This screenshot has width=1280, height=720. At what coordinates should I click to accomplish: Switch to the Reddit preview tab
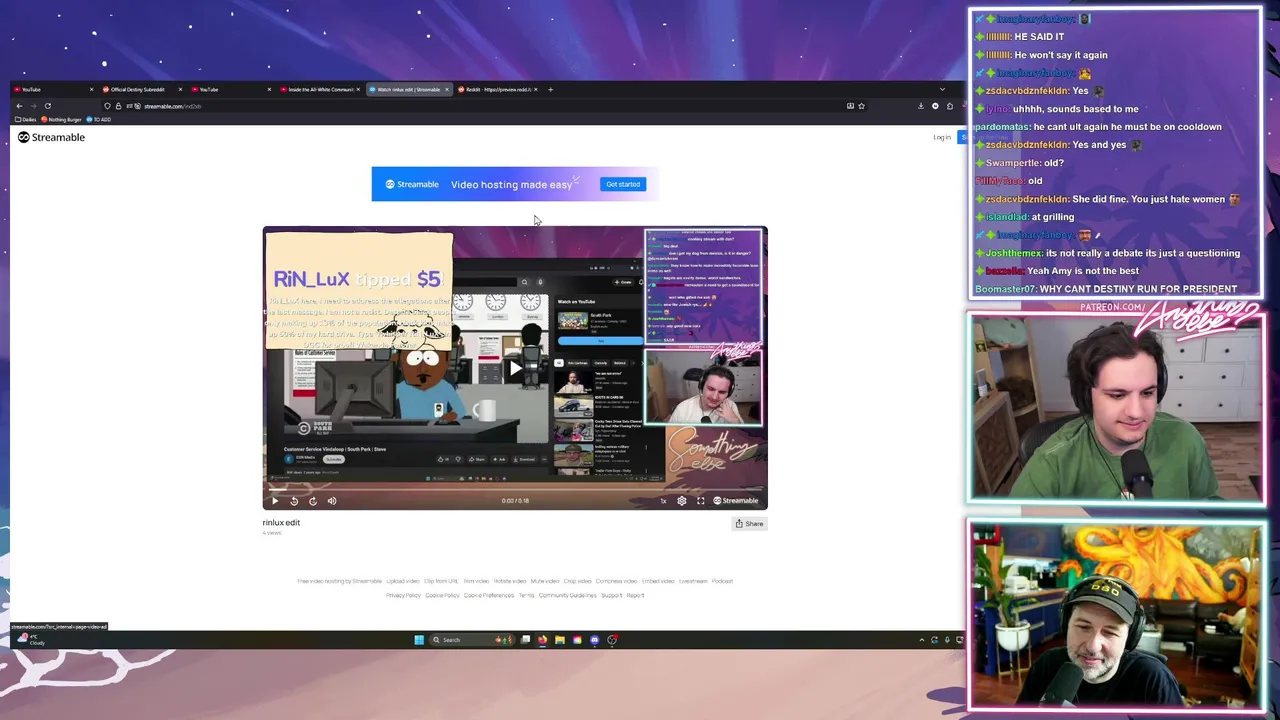tap(497, 90)
